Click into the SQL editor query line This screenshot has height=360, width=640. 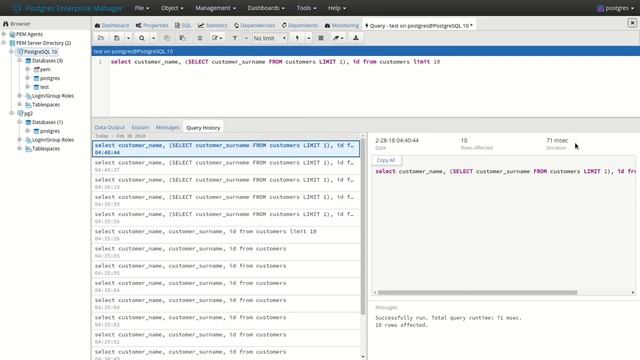(276, 62)
